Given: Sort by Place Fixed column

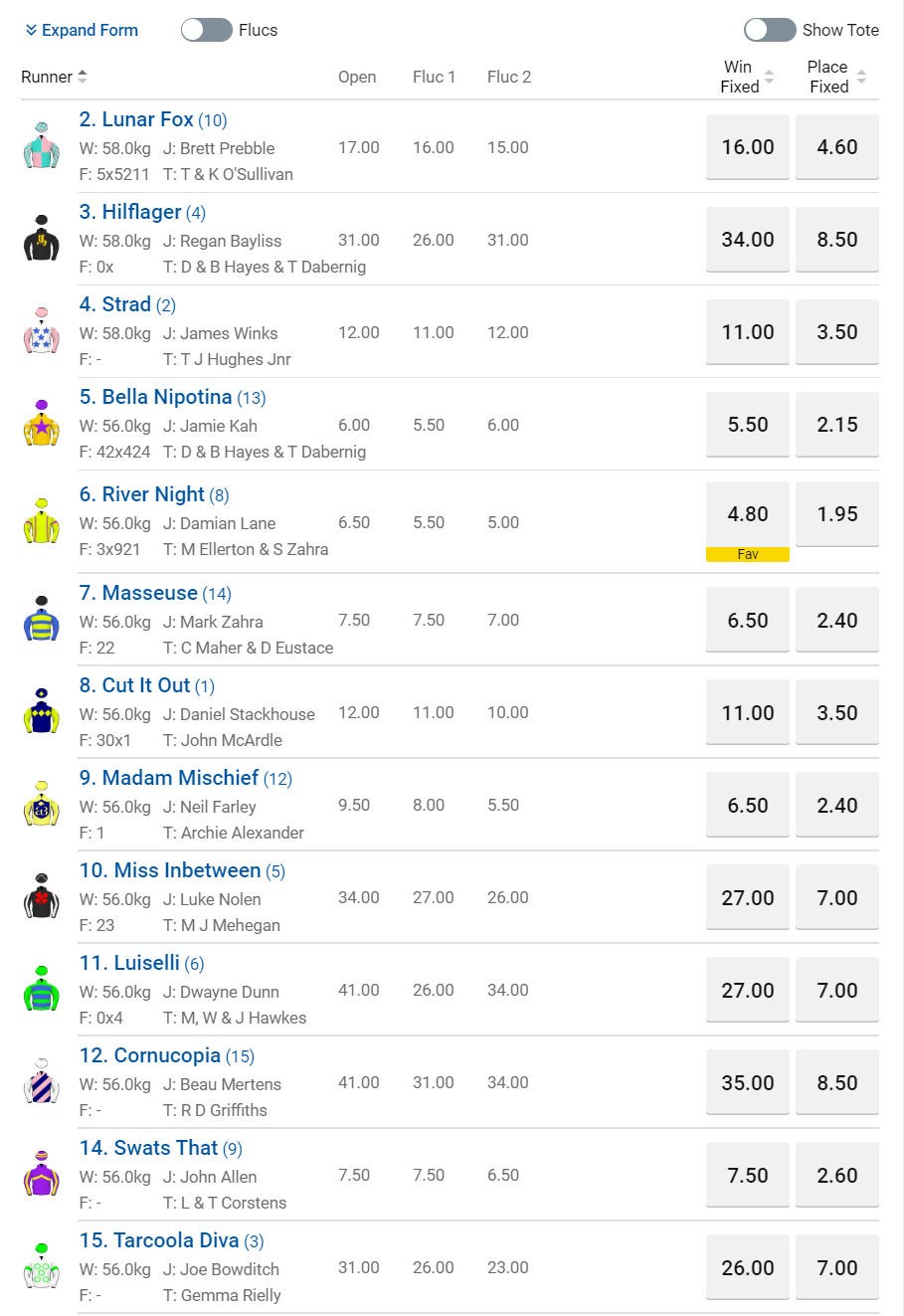Looking at the screenshot, I should 861,77.
